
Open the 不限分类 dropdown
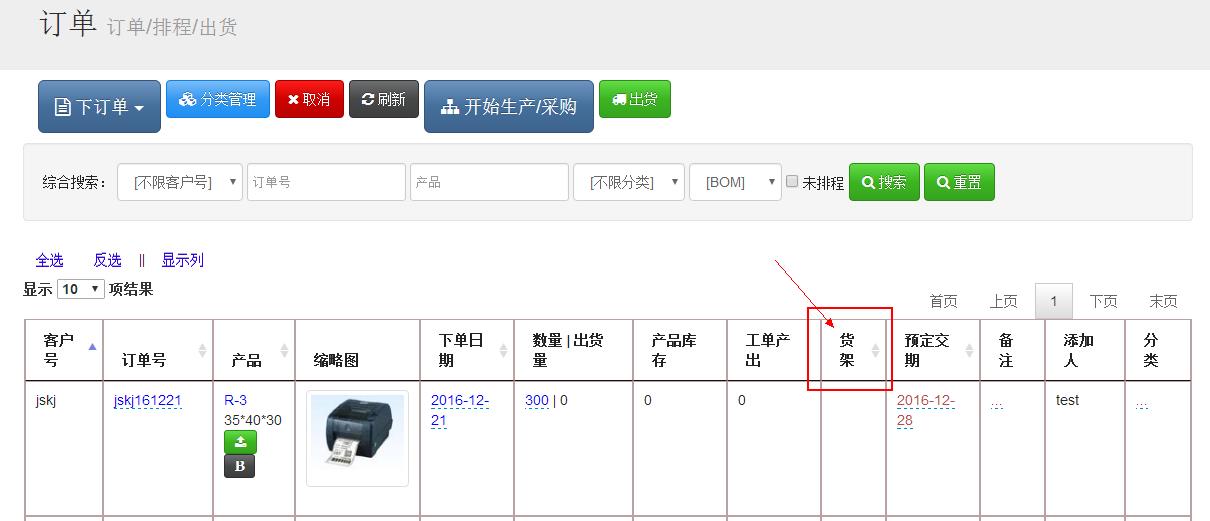coord(628,182)
